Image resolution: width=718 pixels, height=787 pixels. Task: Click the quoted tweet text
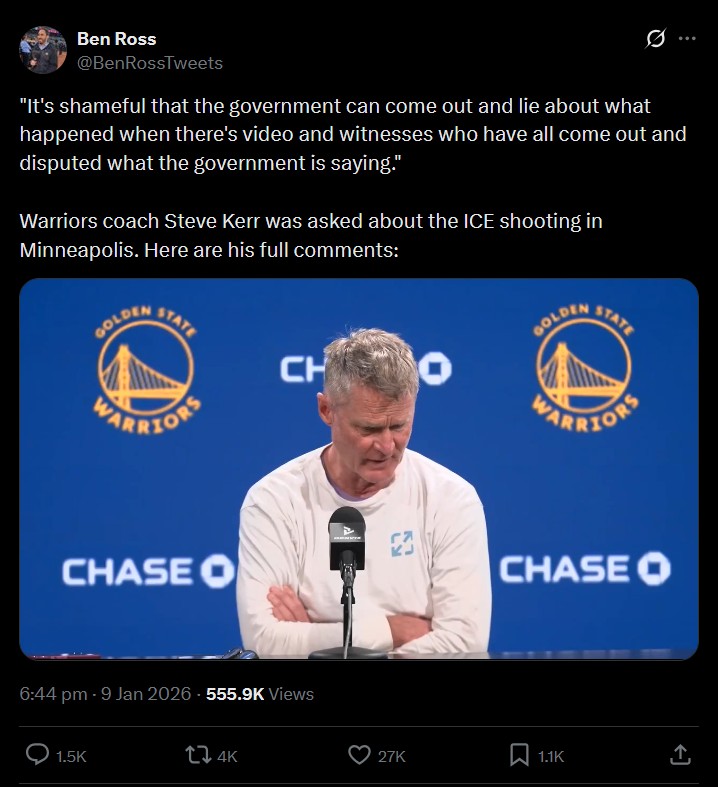click(x=353, y=134)
